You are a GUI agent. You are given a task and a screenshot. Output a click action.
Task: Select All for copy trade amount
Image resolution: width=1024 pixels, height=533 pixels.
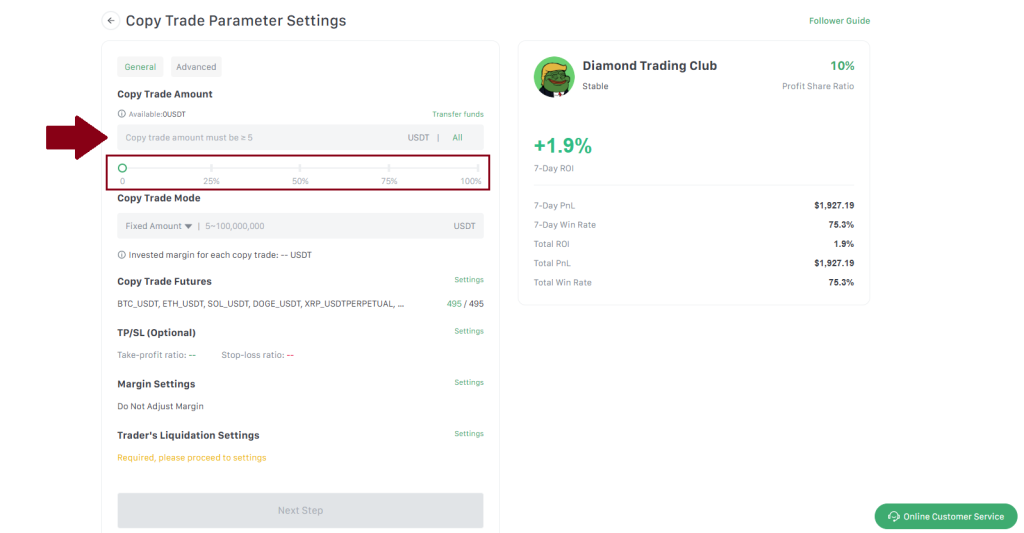[x=457, y=138]
